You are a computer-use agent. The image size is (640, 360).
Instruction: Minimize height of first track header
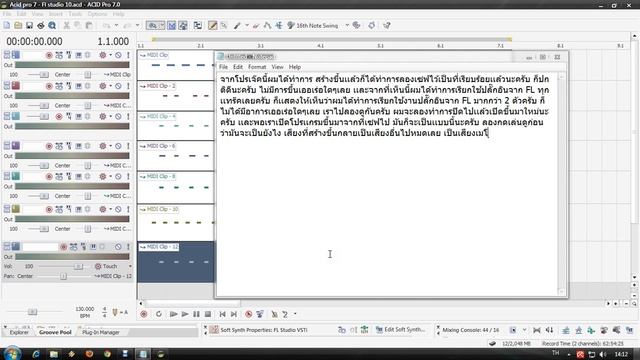[7, 55]
